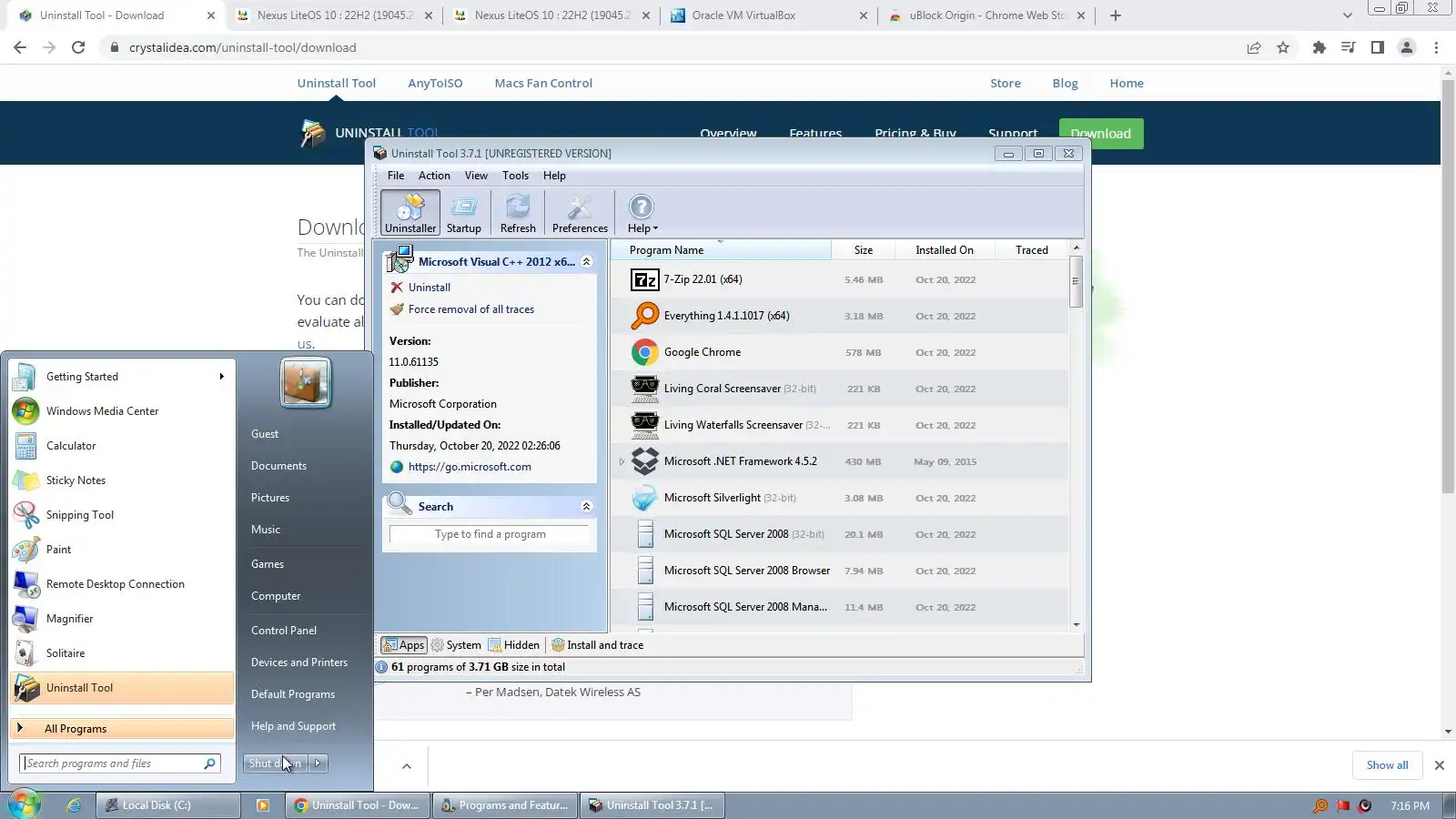Switch to the Apps filter tab
This screenshot has height=819, width=1456.
pyautogui.click(x=403, y=645)
